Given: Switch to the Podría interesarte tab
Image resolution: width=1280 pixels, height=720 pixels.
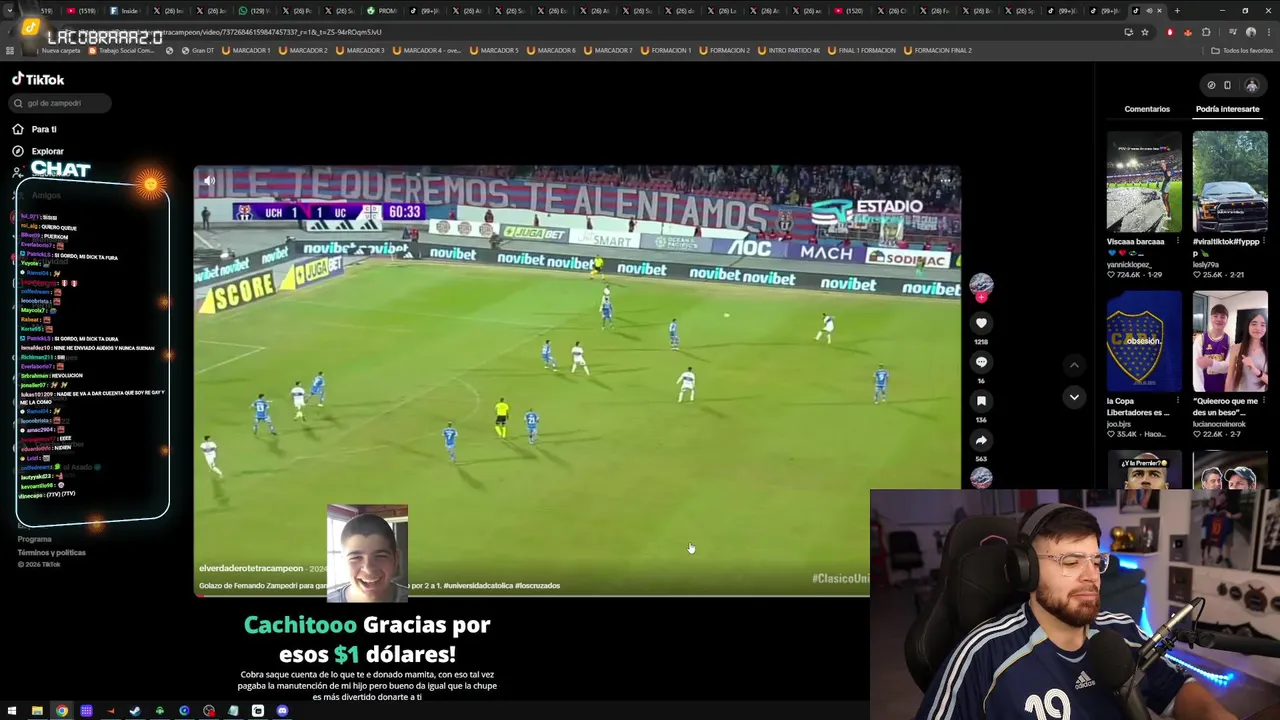Looking at the screenshot, I should click(x=1227, y=109).
